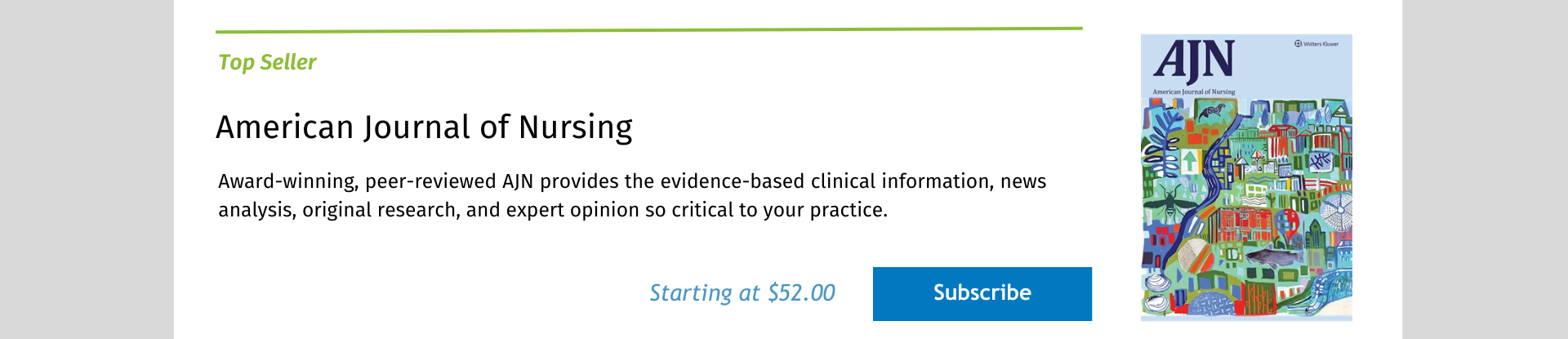Viewport: 1568px width, 339px height.
Task: Click the American Journal of Nursing cover caption
Action: click(x=1193, y=92)
